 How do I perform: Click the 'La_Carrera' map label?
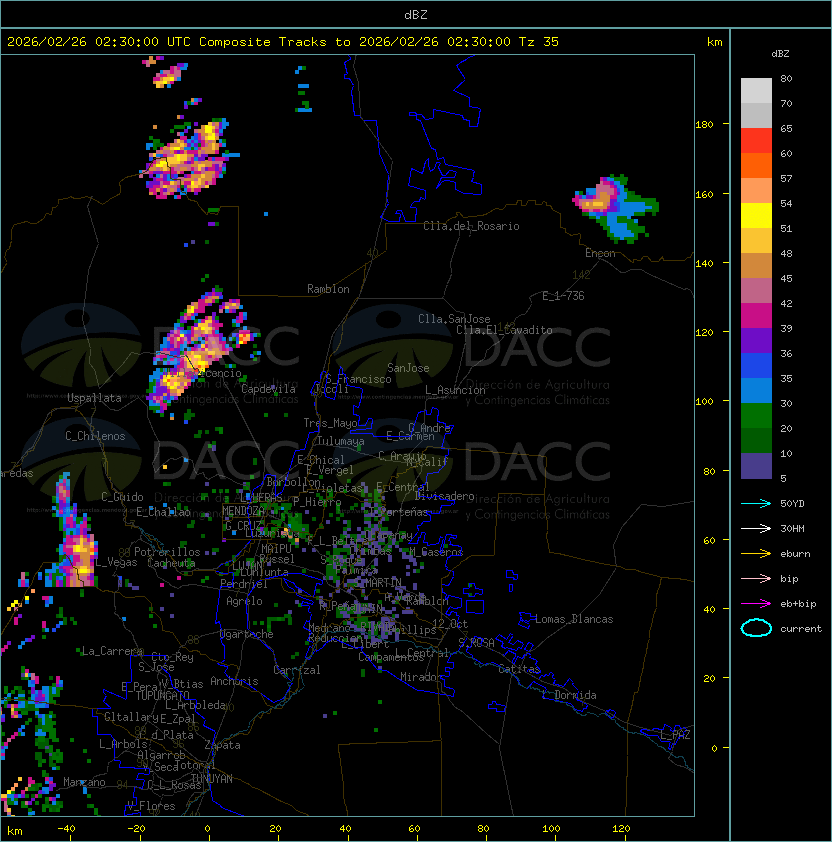[x=112, y=651]
